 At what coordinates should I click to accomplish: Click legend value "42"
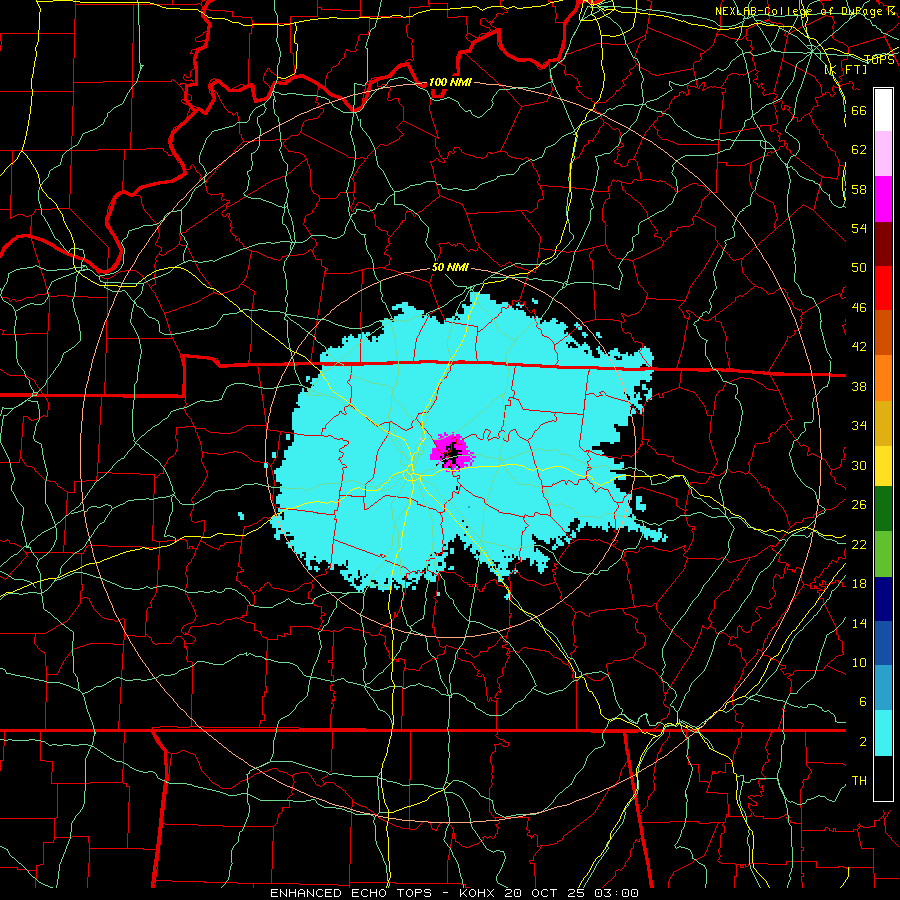click(x=859, y=347)
